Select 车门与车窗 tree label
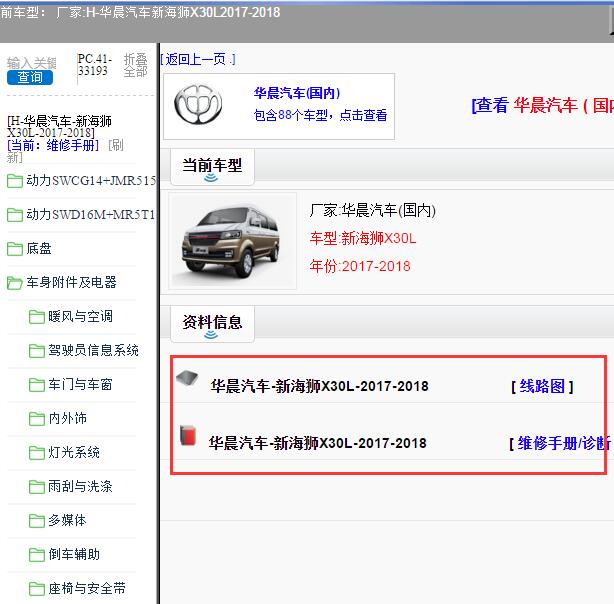The image size is (614, 604). coord(80,384)
